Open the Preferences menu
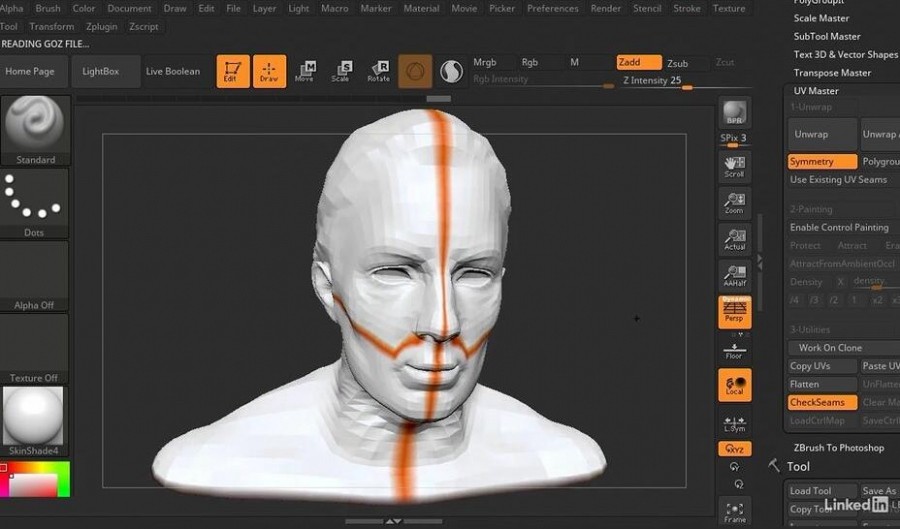Image resolution: width=900 pixels, height=529 pixels. coord(553,8)
